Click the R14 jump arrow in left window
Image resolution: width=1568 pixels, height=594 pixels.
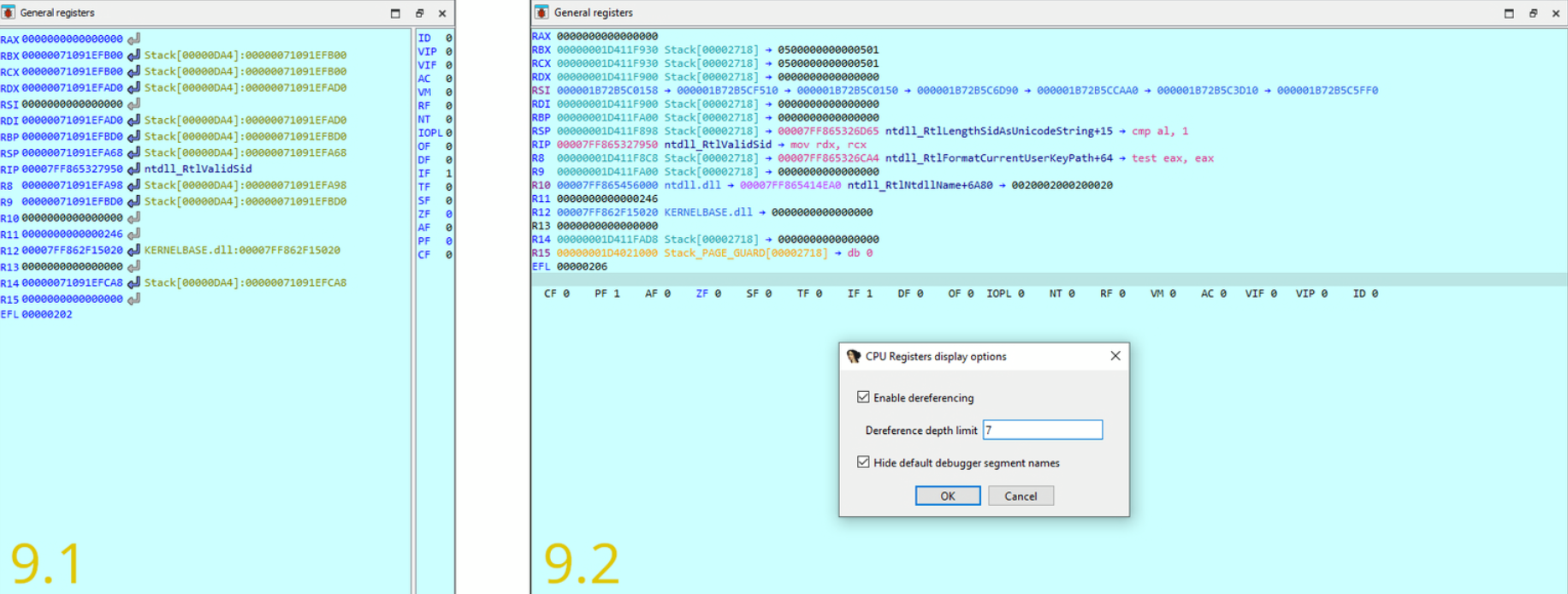(x=133, y=283)
